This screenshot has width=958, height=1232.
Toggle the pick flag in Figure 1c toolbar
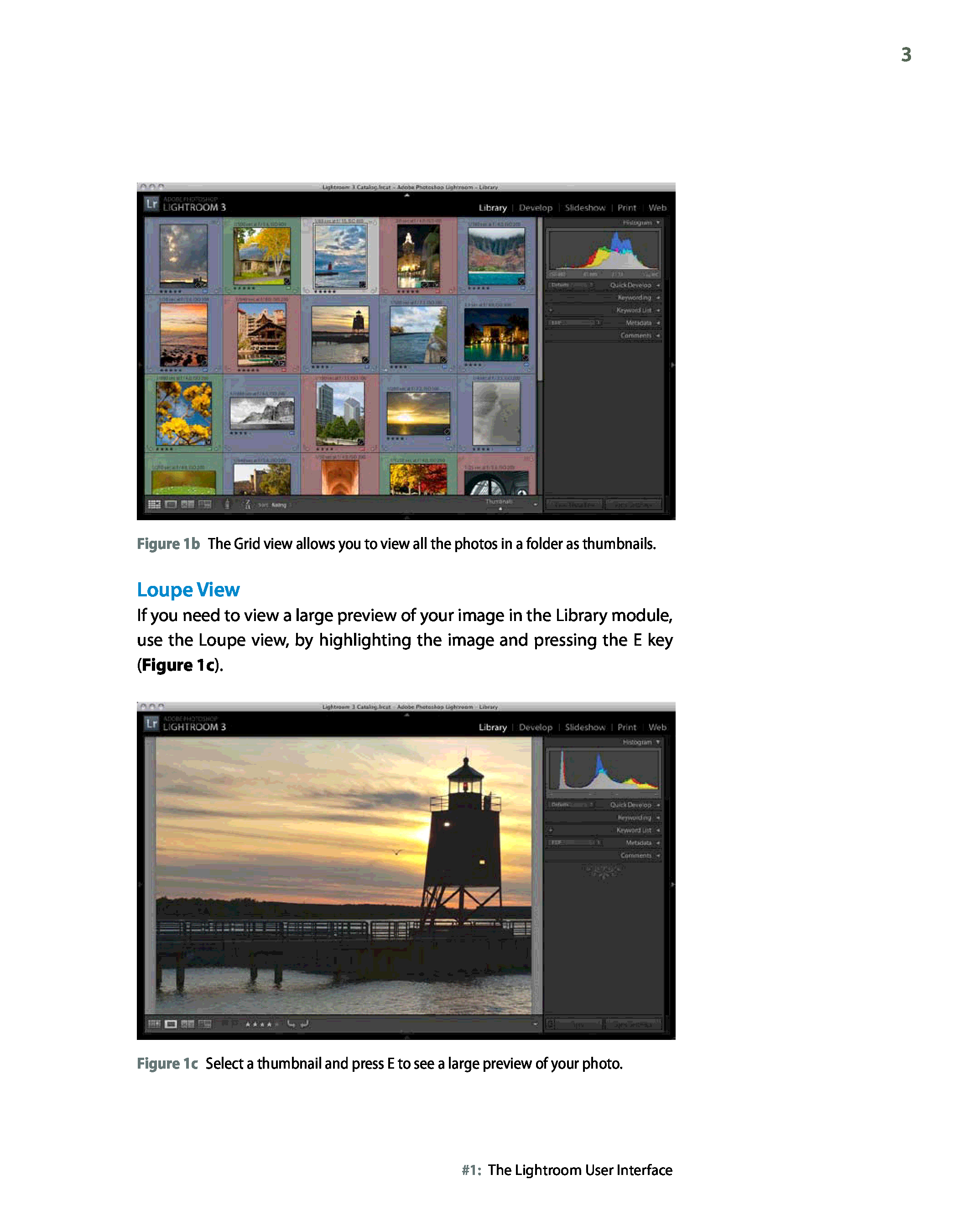point(225,1023)
